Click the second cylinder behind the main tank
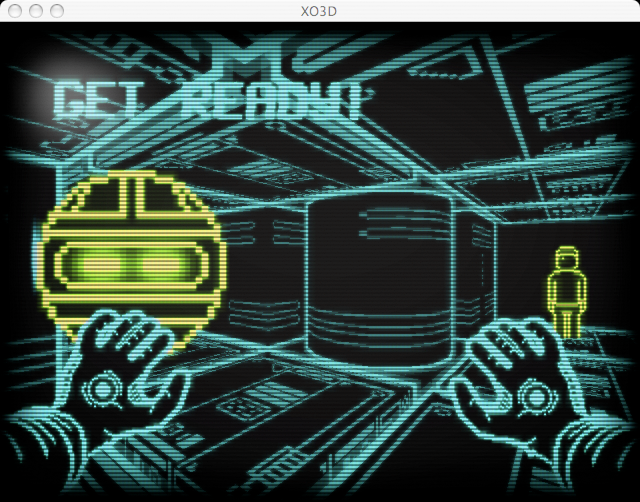640x502 pixels. click(x=475, y=270)
